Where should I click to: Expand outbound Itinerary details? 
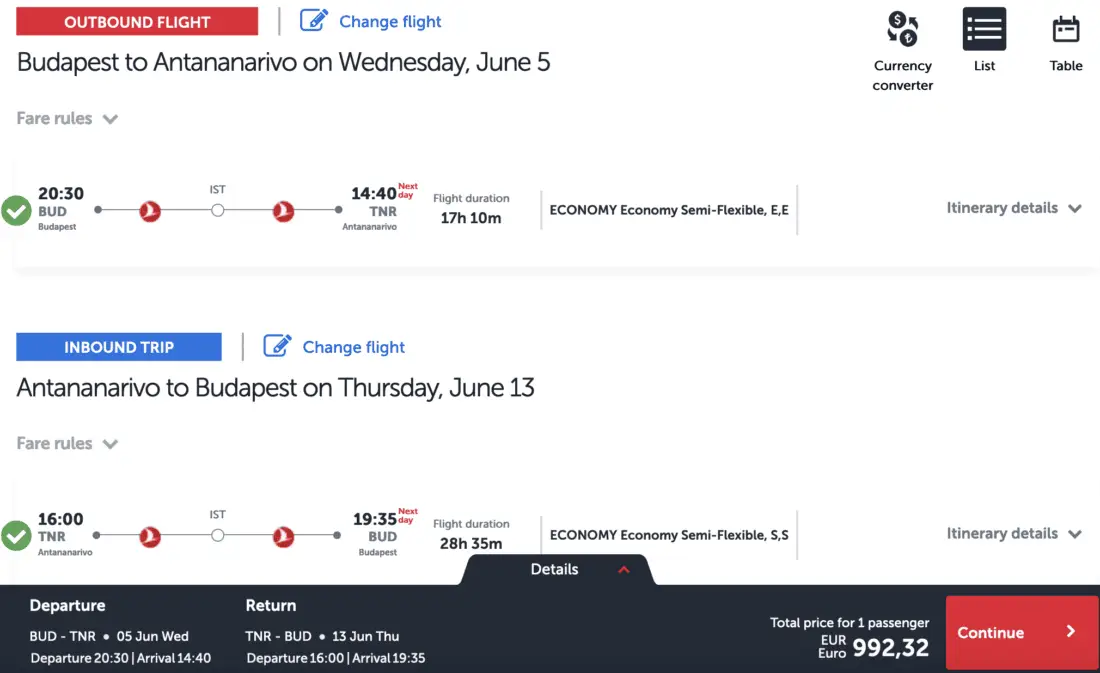point(1014,208)
